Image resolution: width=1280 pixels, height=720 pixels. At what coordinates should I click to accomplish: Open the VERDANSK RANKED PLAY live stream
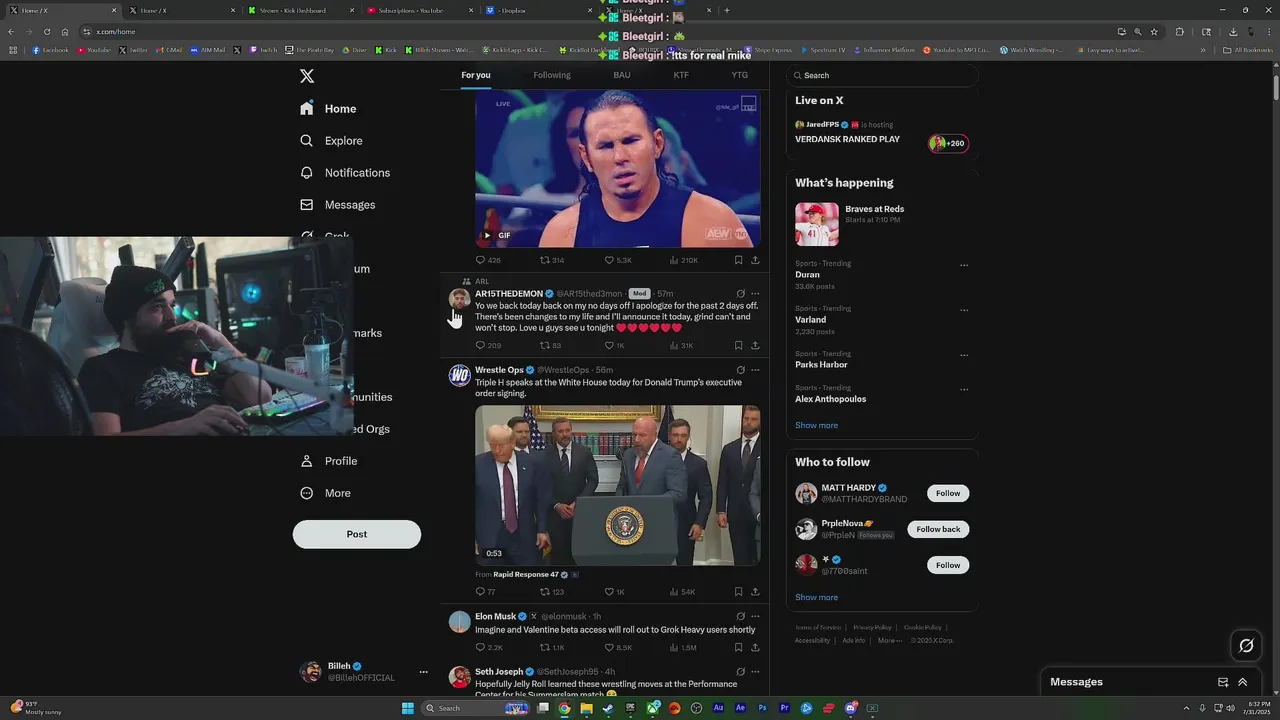click(847, 140)
